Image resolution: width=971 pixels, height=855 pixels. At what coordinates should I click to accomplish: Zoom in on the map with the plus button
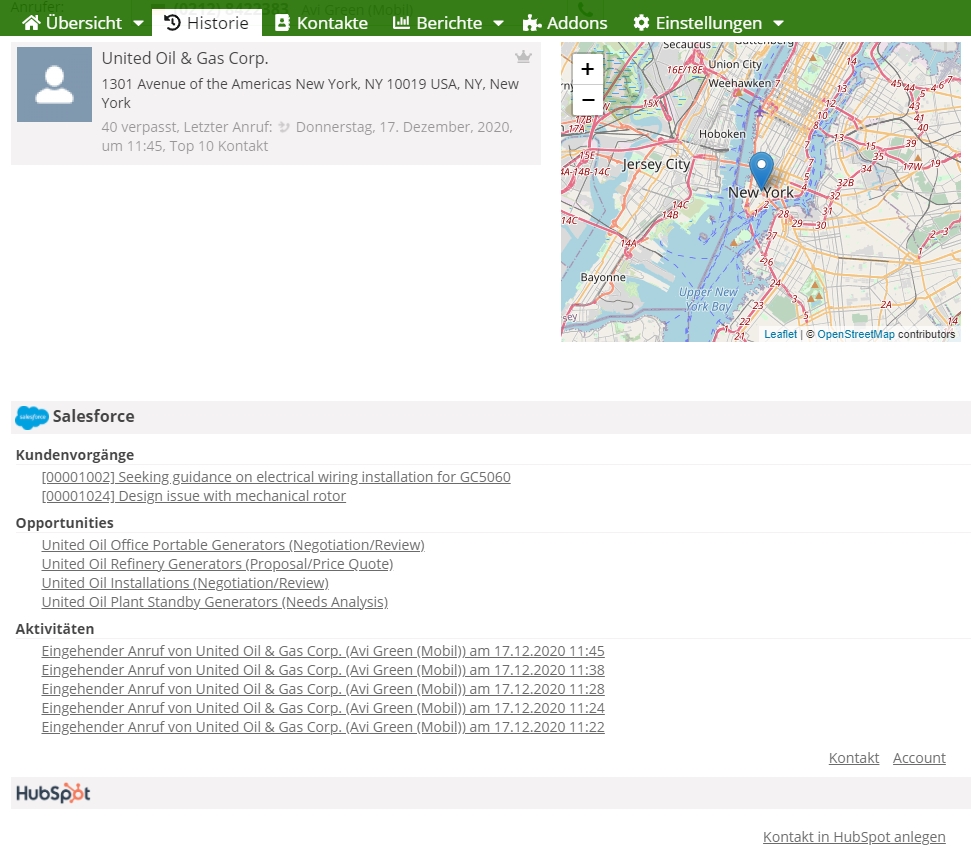click(587, 69)
